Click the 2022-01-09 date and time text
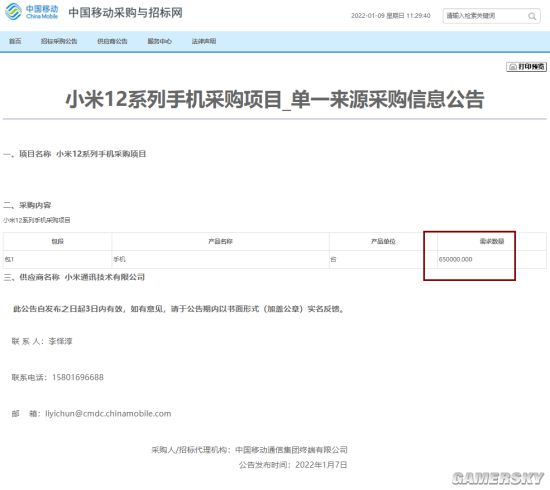 point(391,16)
